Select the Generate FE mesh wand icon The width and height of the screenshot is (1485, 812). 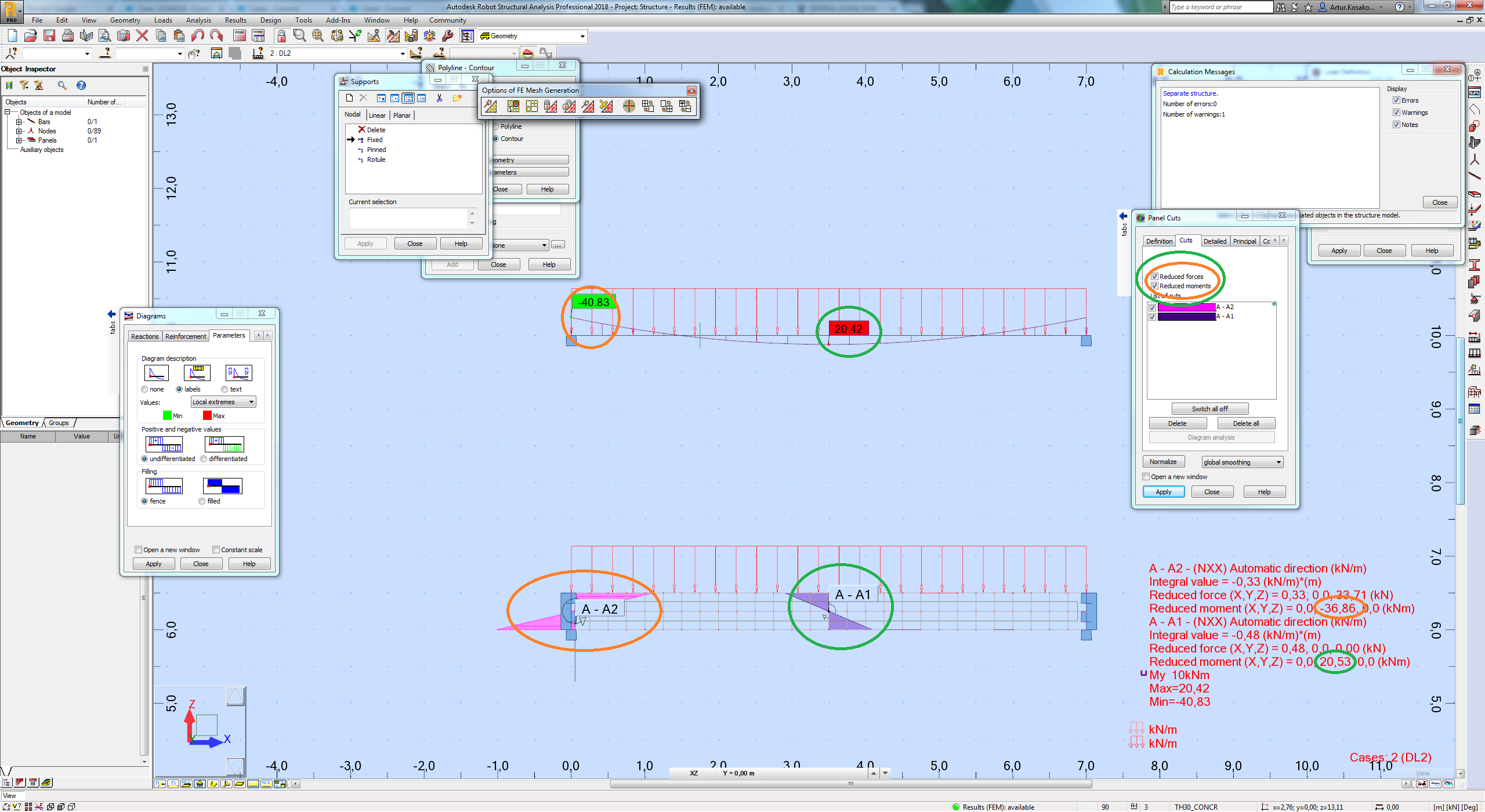point(491,106)
